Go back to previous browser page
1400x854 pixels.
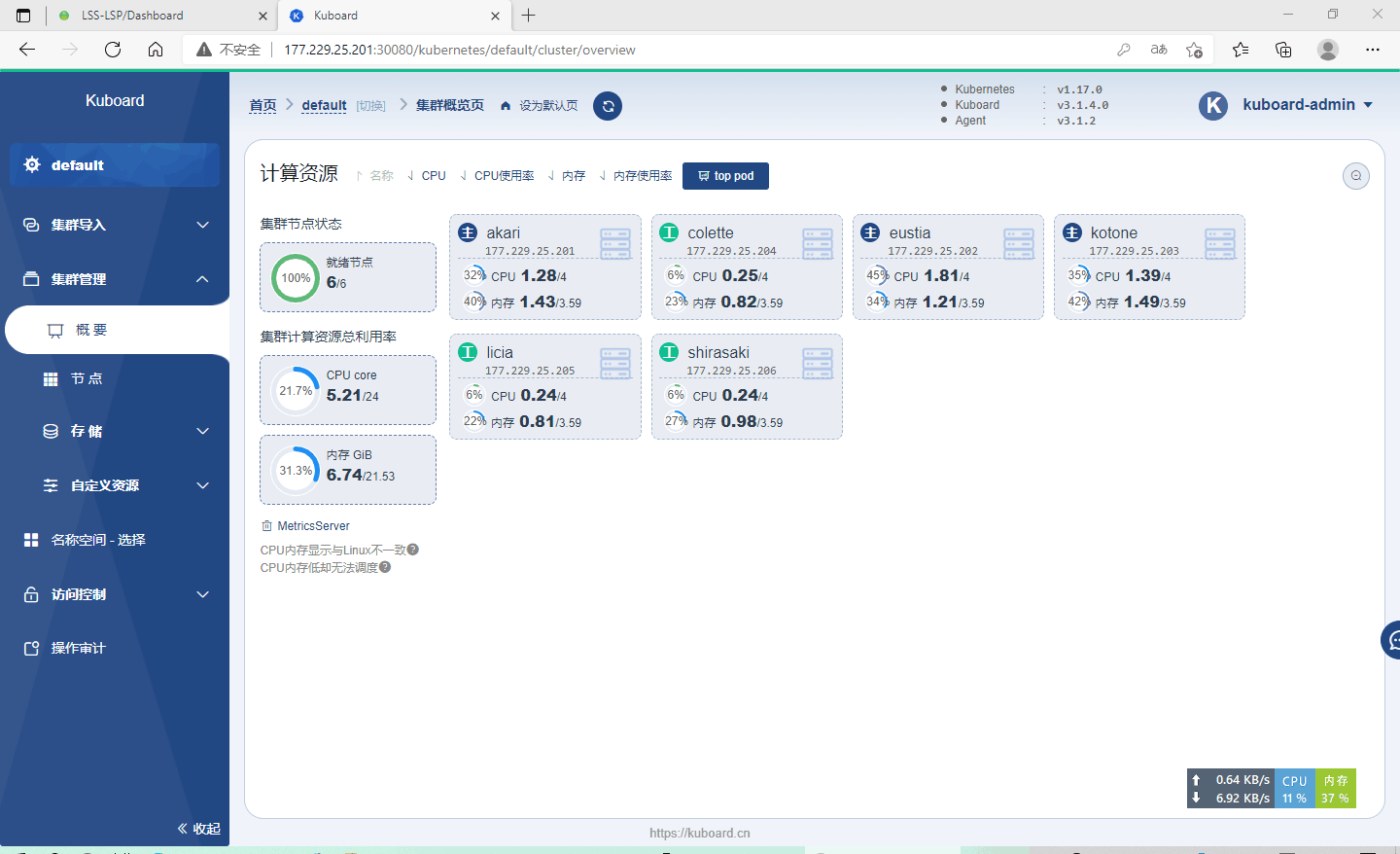(27, 50)
